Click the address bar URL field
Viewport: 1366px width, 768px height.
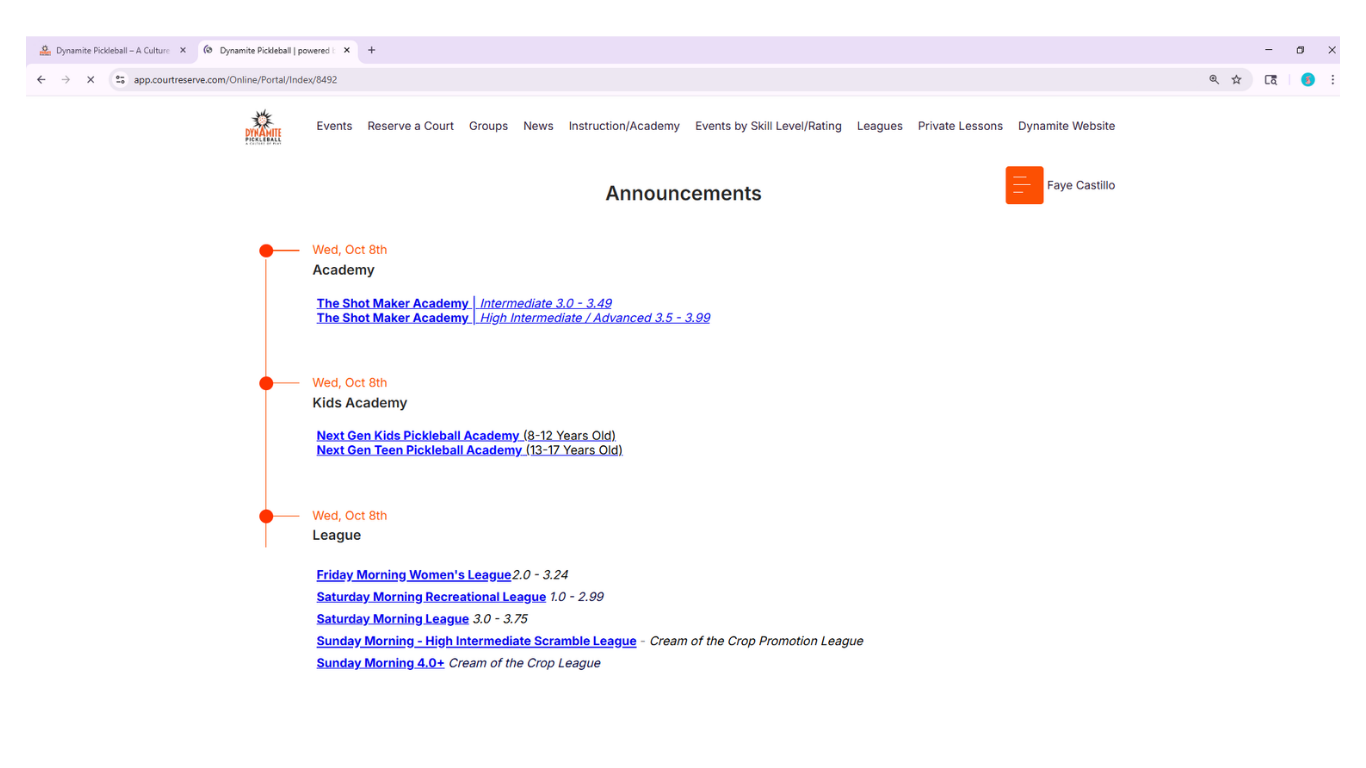600,80
